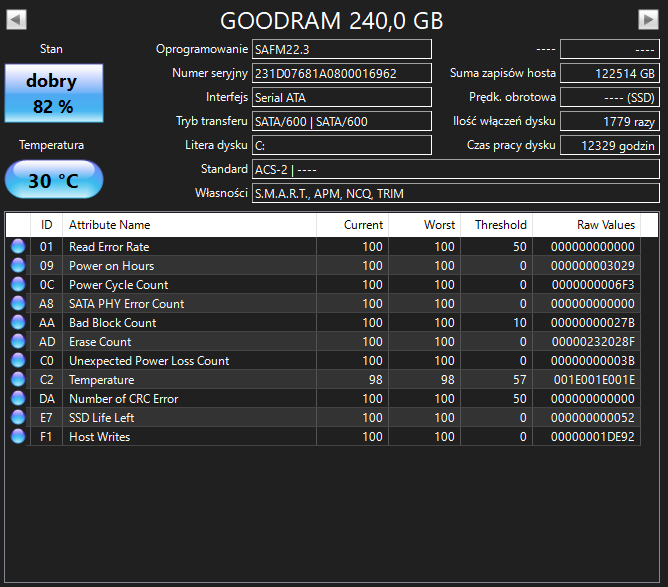The width and height of the screenshot is (668, 587).
Task: Click raw value 001E001E001E
Action: click(594, 380)
